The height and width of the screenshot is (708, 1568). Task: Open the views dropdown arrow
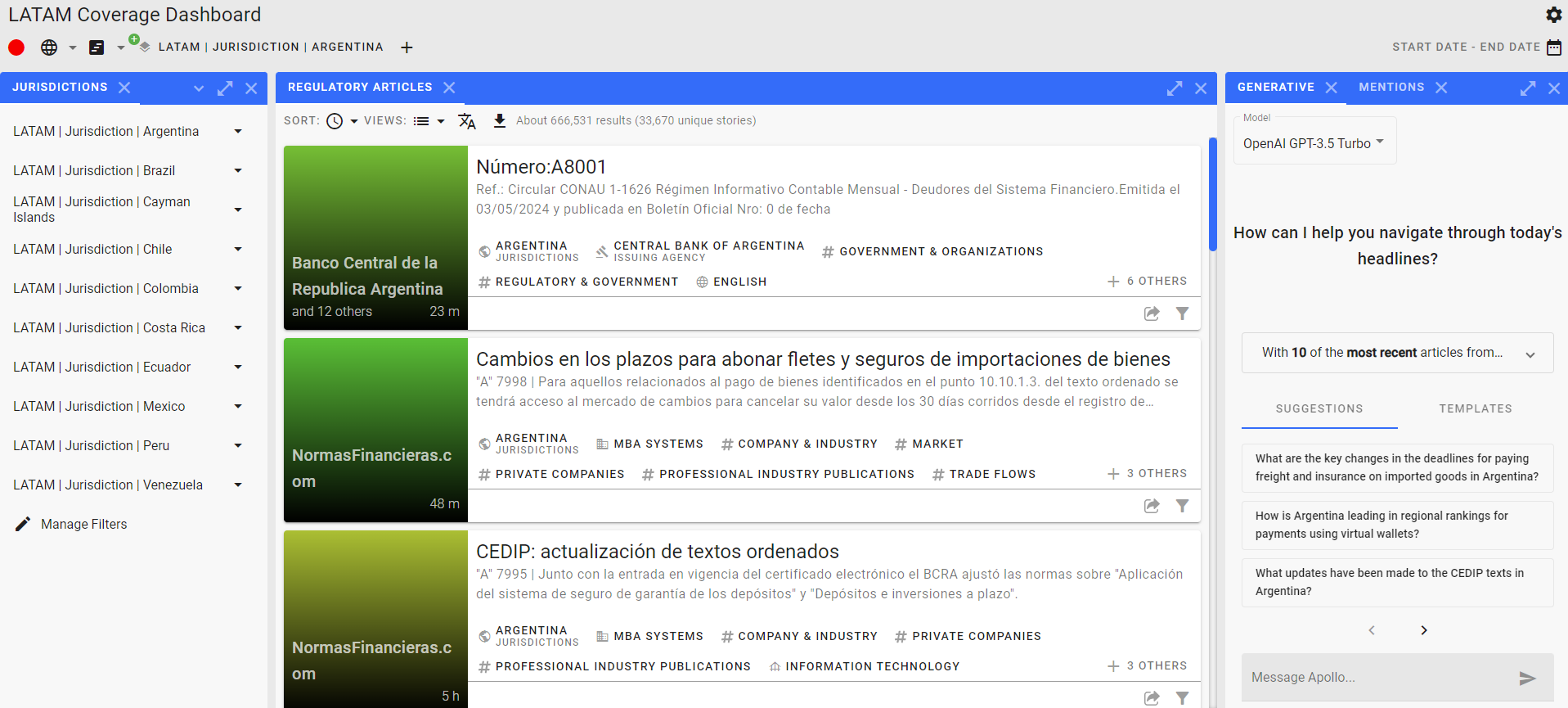click(x=441, y=121)
